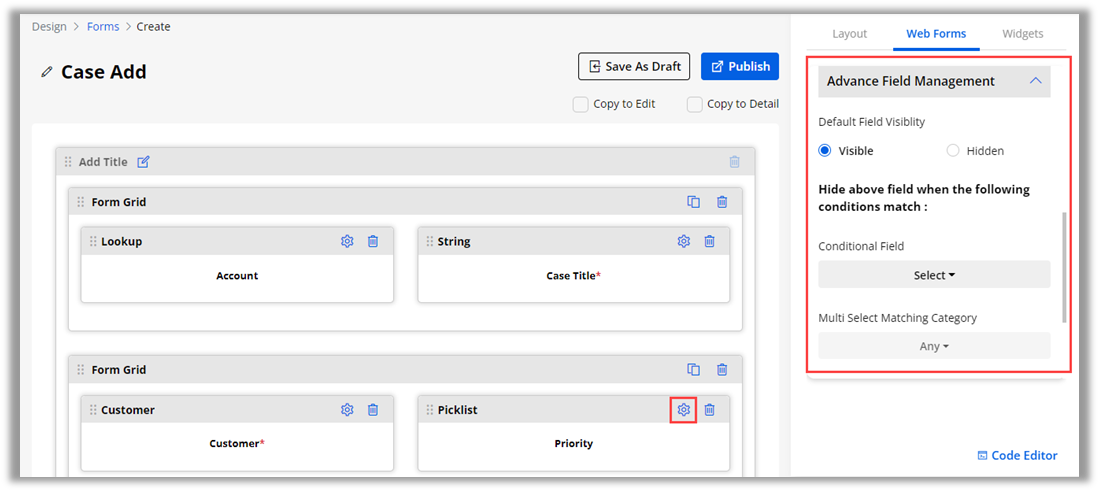Open settings gear for Customer field

[347, 409]
